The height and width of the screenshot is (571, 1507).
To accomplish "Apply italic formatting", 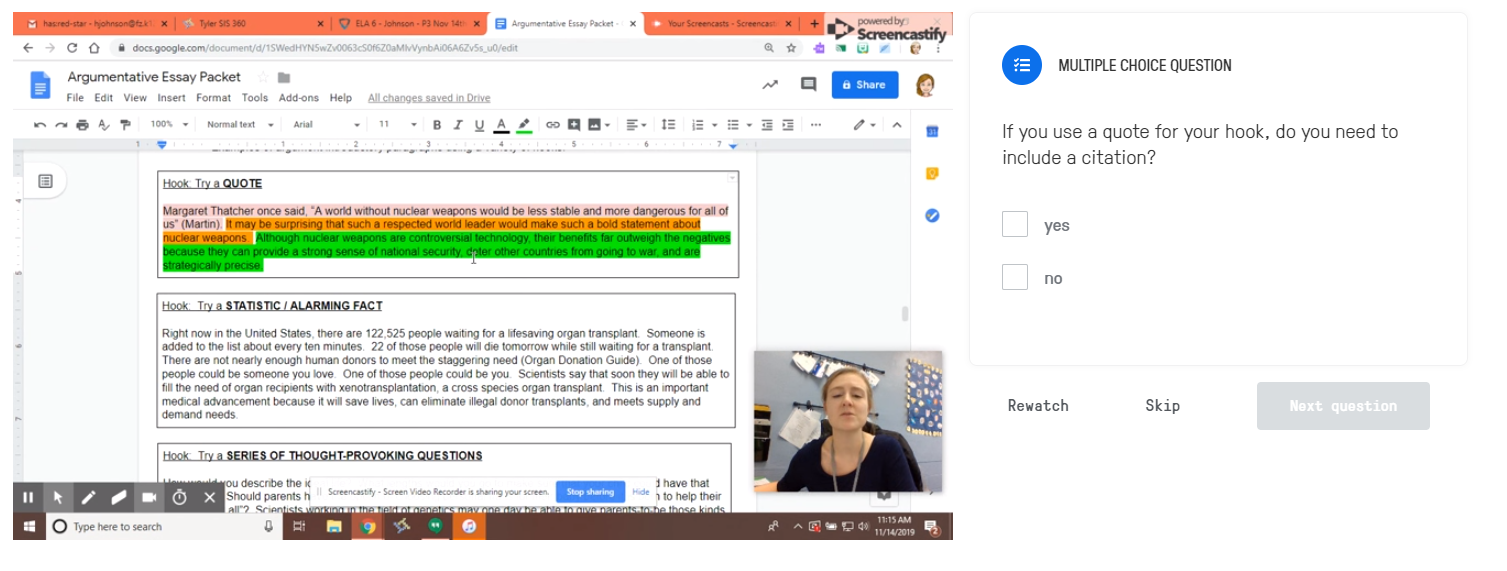I will coord(458,125).
